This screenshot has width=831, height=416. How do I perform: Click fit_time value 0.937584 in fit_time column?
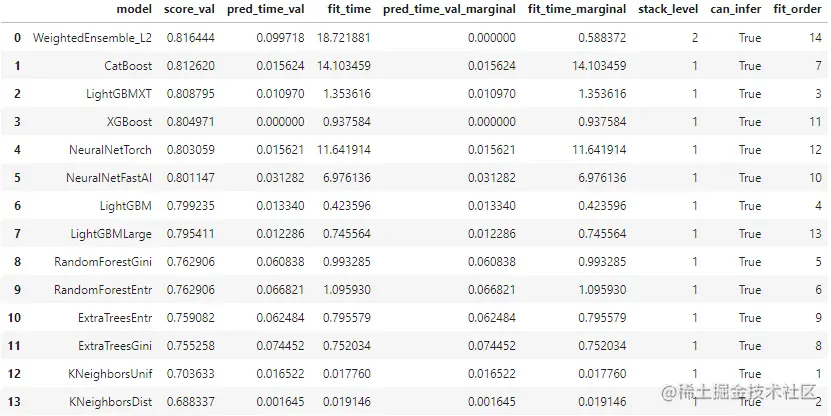click(x=347, y=122)
